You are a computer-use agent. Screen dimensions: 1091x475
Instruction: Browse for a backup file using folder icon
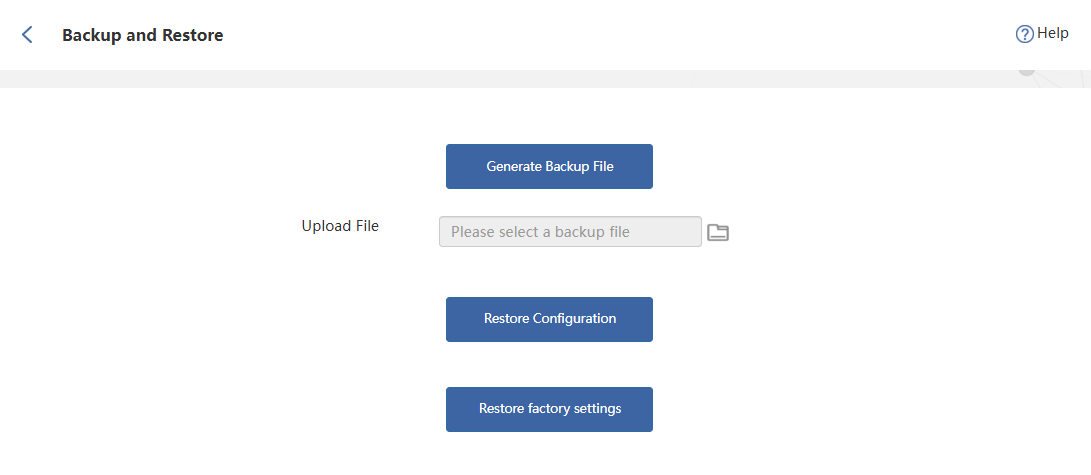point(718,232)
